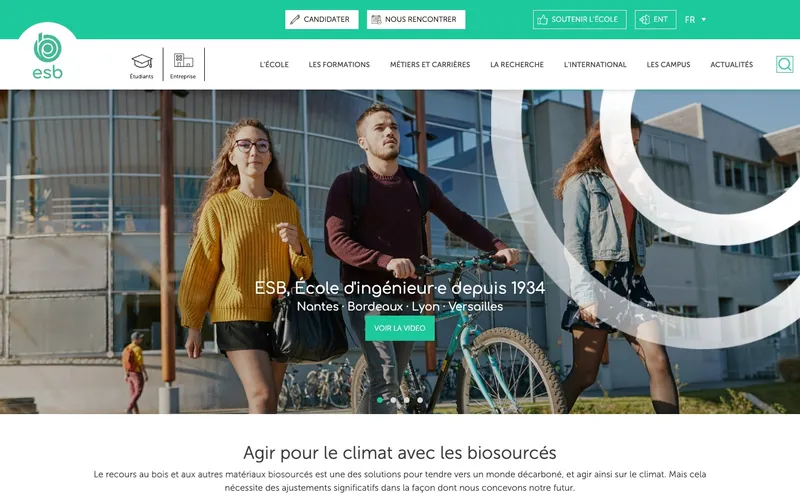
Task: Click the thumbs-up icon on Soutenir l'école
Action: 542,19
